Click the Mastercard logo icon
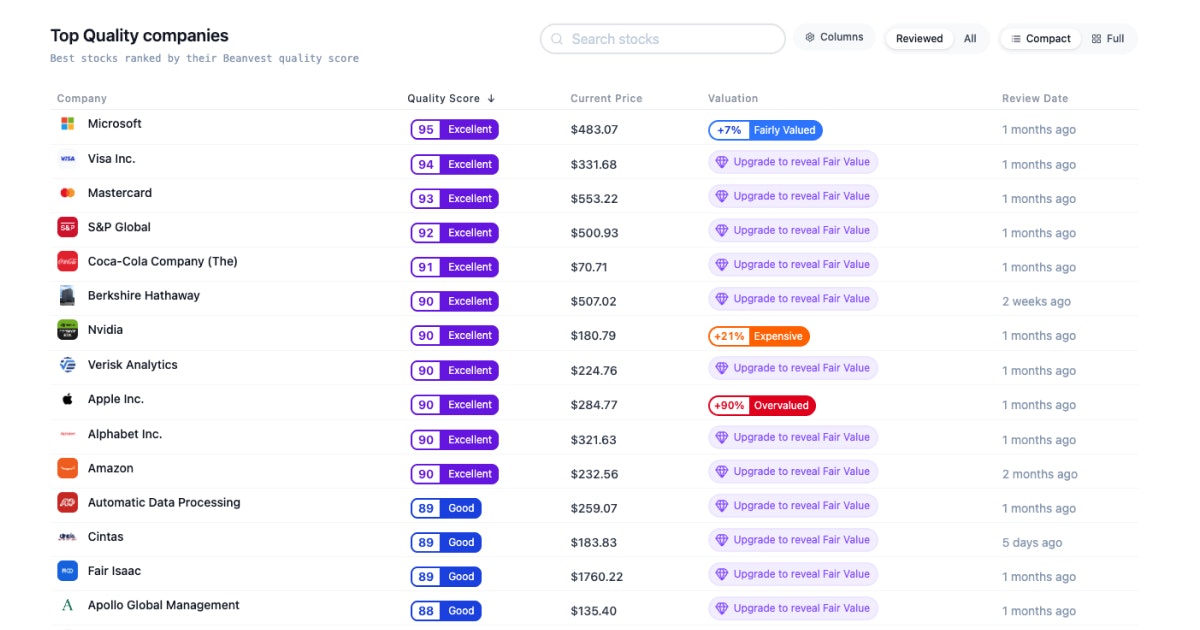Viewport: 1200px width, 630px height. [67, 193]
